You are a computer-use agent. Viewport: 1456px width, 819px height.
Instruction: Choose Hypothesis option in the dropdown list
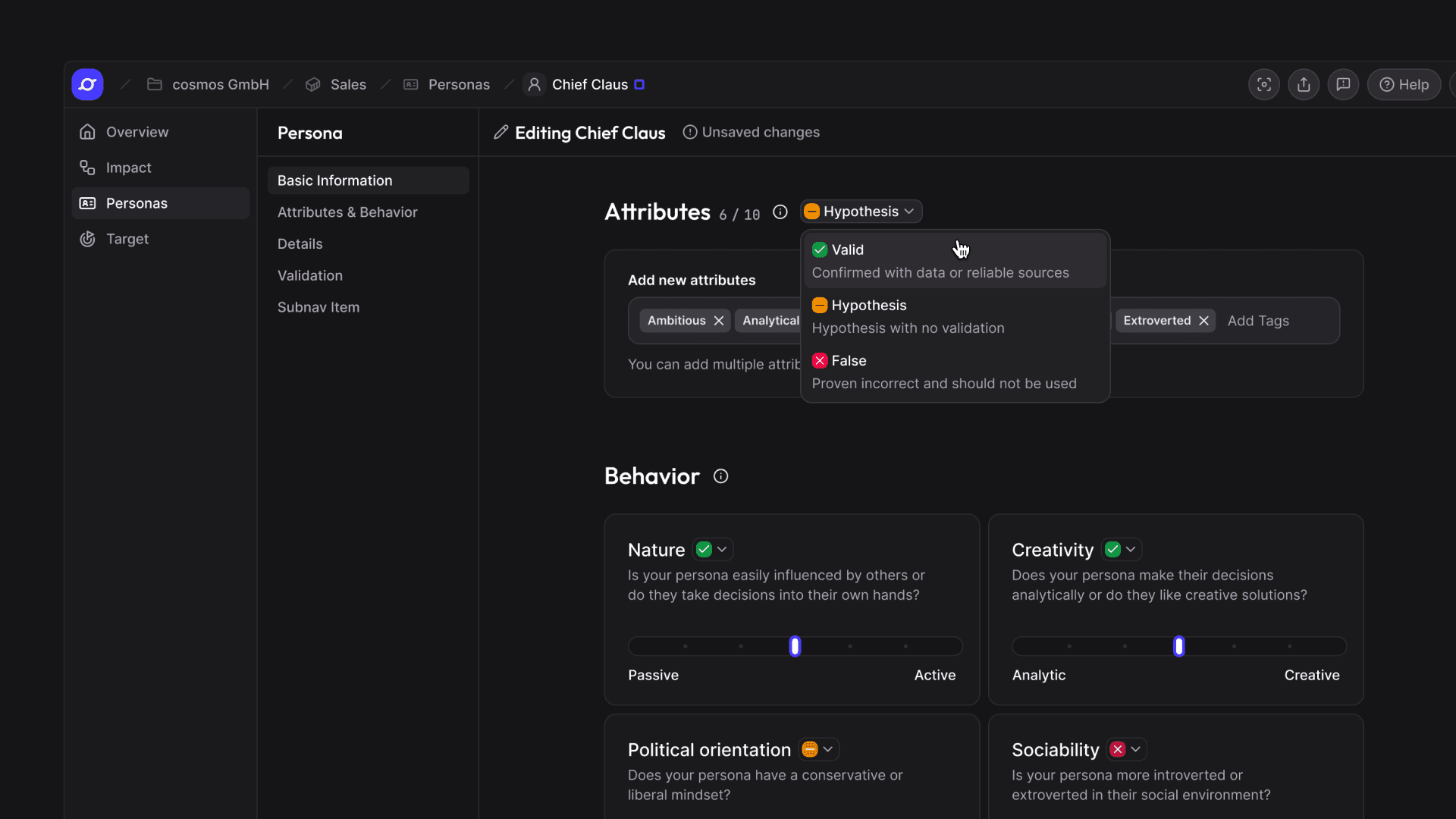coord(955,316)
